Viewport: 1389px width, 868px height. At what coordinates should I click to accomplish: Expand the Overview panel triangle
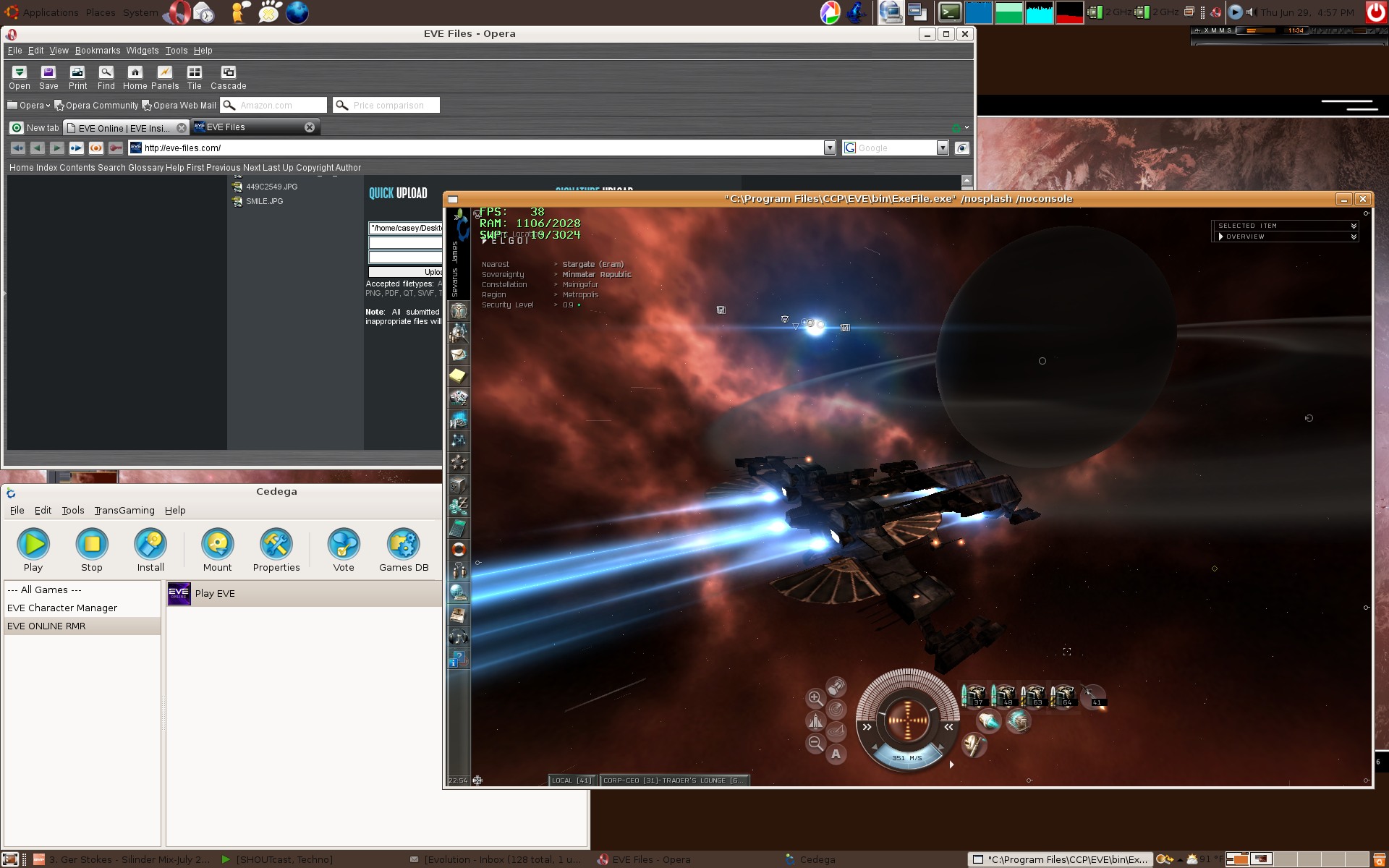[1221, 237]
